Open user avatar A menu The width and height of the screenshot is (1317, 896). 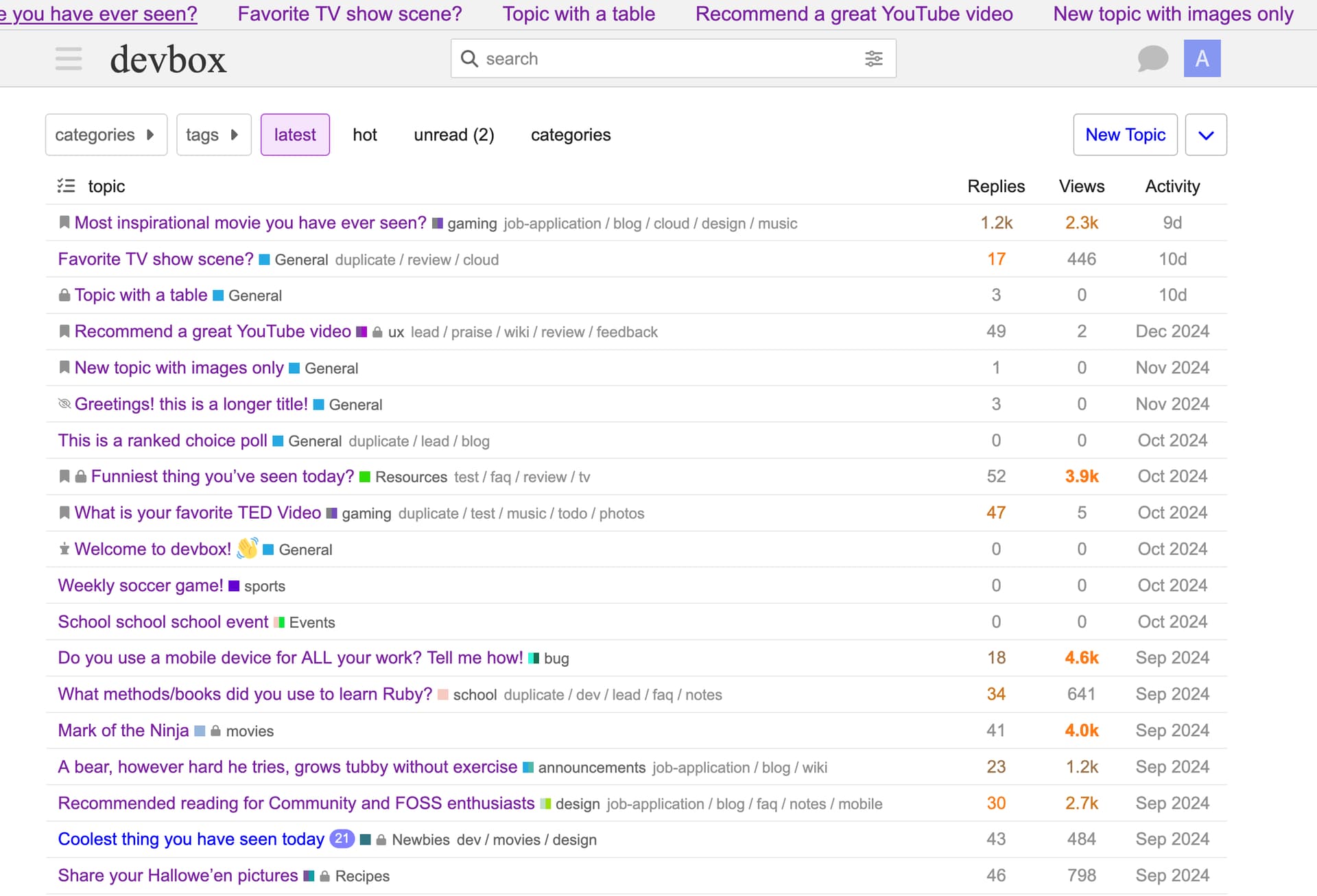pyautogui.click(x=1202, y=59)
